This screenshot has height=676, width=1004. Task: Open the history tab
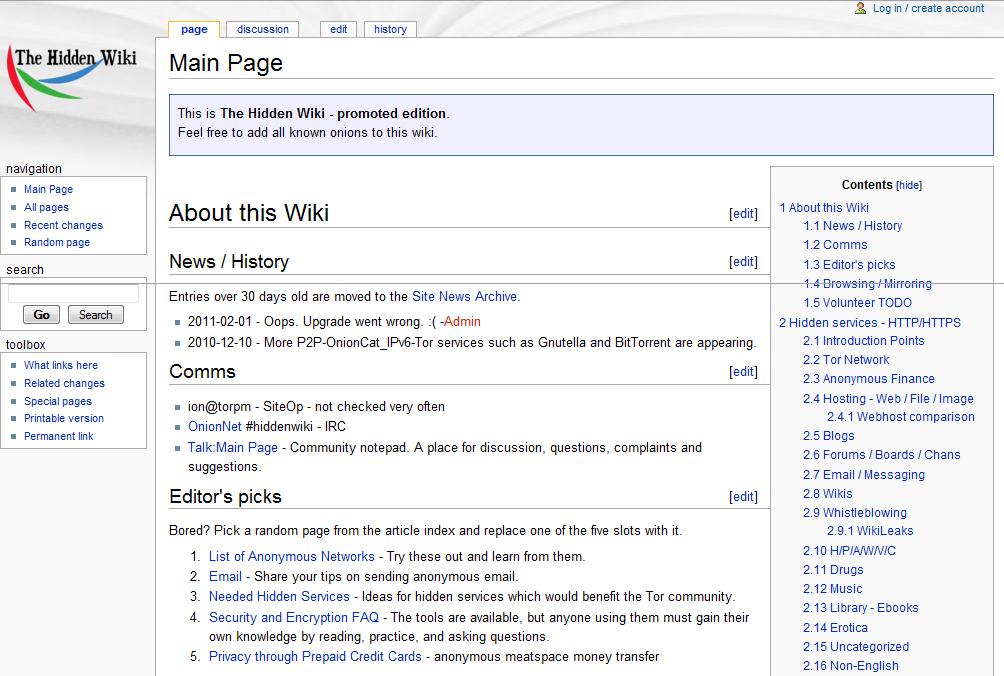[x=390, y=29]
